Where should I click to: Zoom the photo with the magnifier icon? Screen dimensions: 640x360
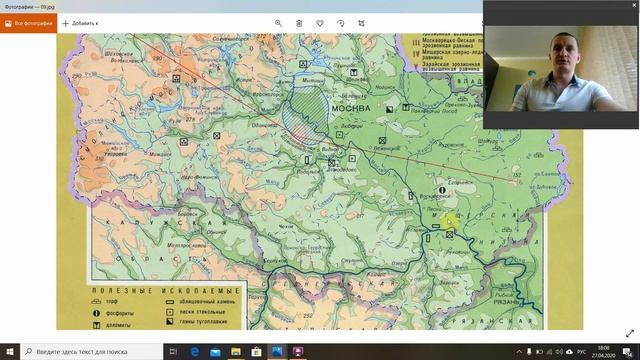pyautogui.click(x=278, y=23)
